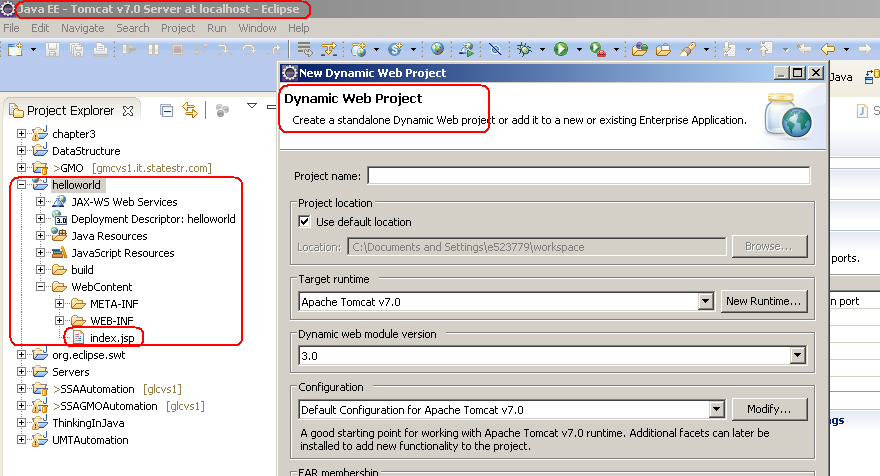
Task: Collapse the helloworld project node
Action: [x=21, y=185]
